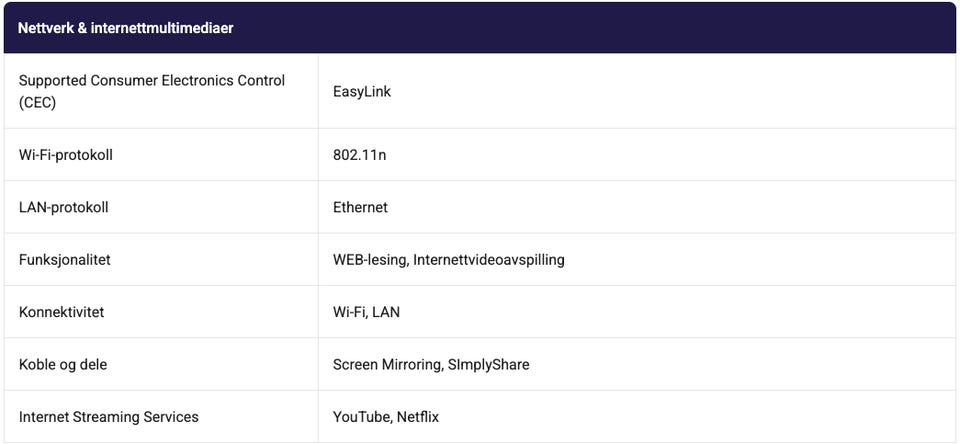Click the word Netflix in streaming row
Image resolution: width=960 pixels, height=444 pixels.
[x=417, y=416]
